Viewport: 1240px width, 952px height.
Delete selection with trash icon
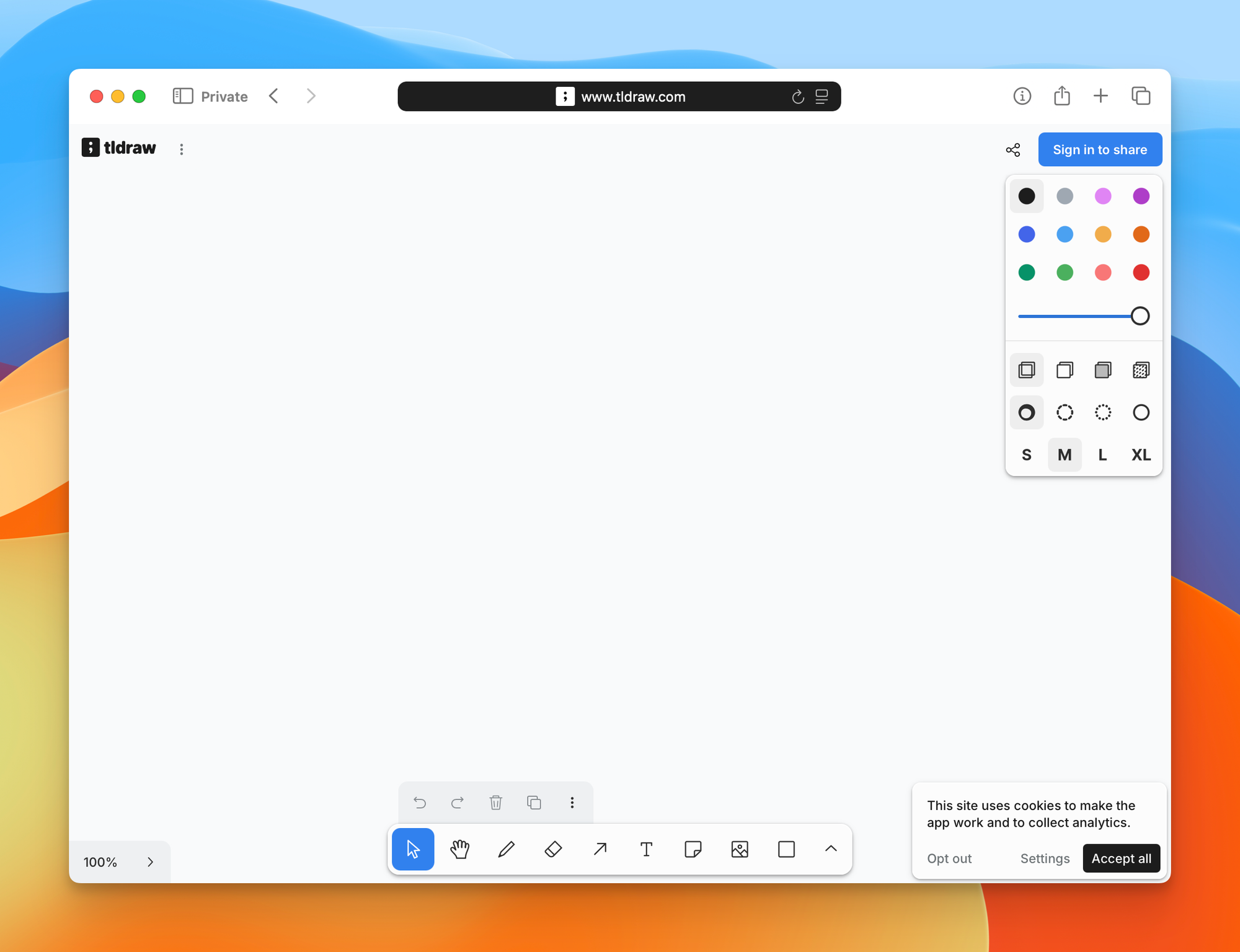pyautogui.click(x=496, y=803)
